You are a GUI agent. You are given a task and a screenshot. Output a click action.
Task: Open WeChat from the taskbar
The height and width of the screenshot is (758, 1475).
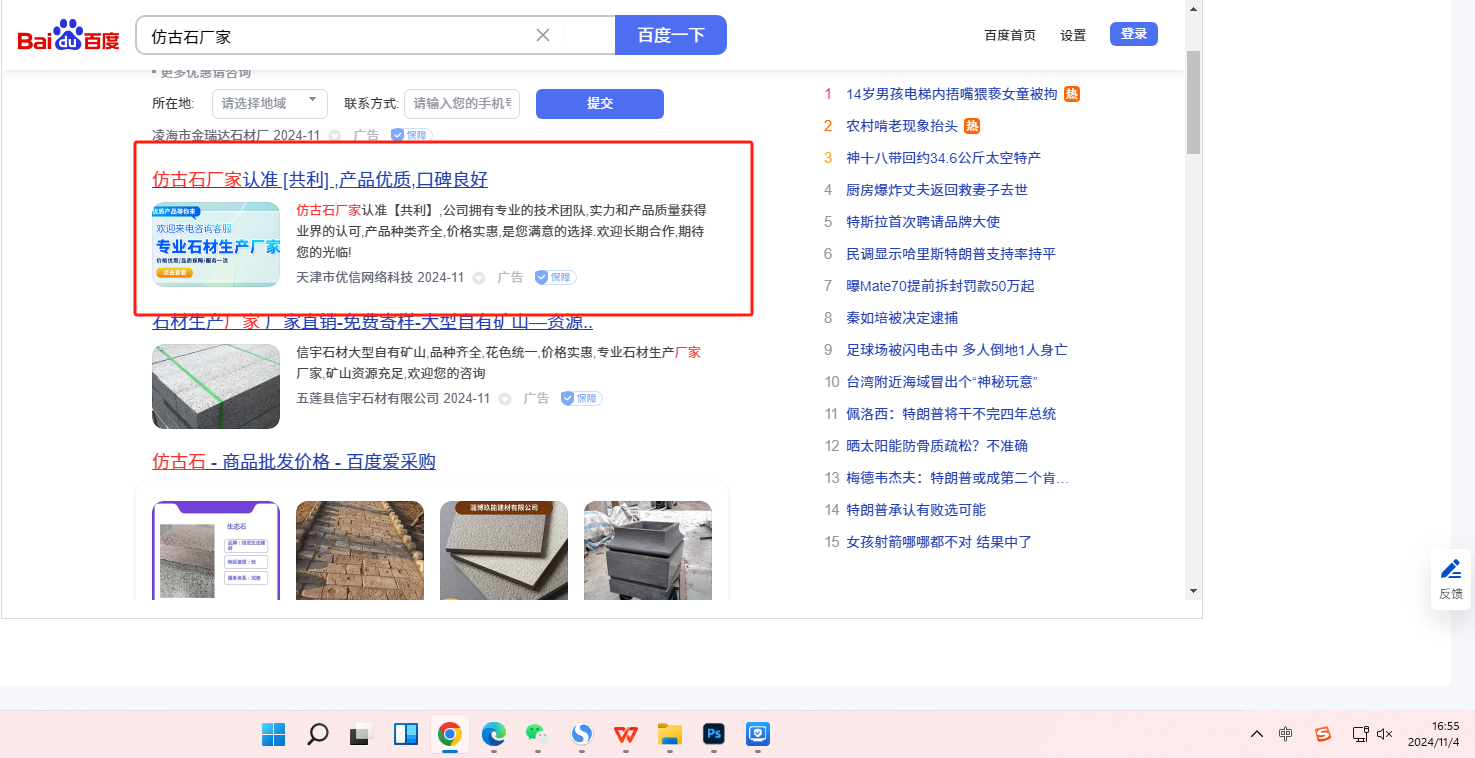click(x=538, y=735)
